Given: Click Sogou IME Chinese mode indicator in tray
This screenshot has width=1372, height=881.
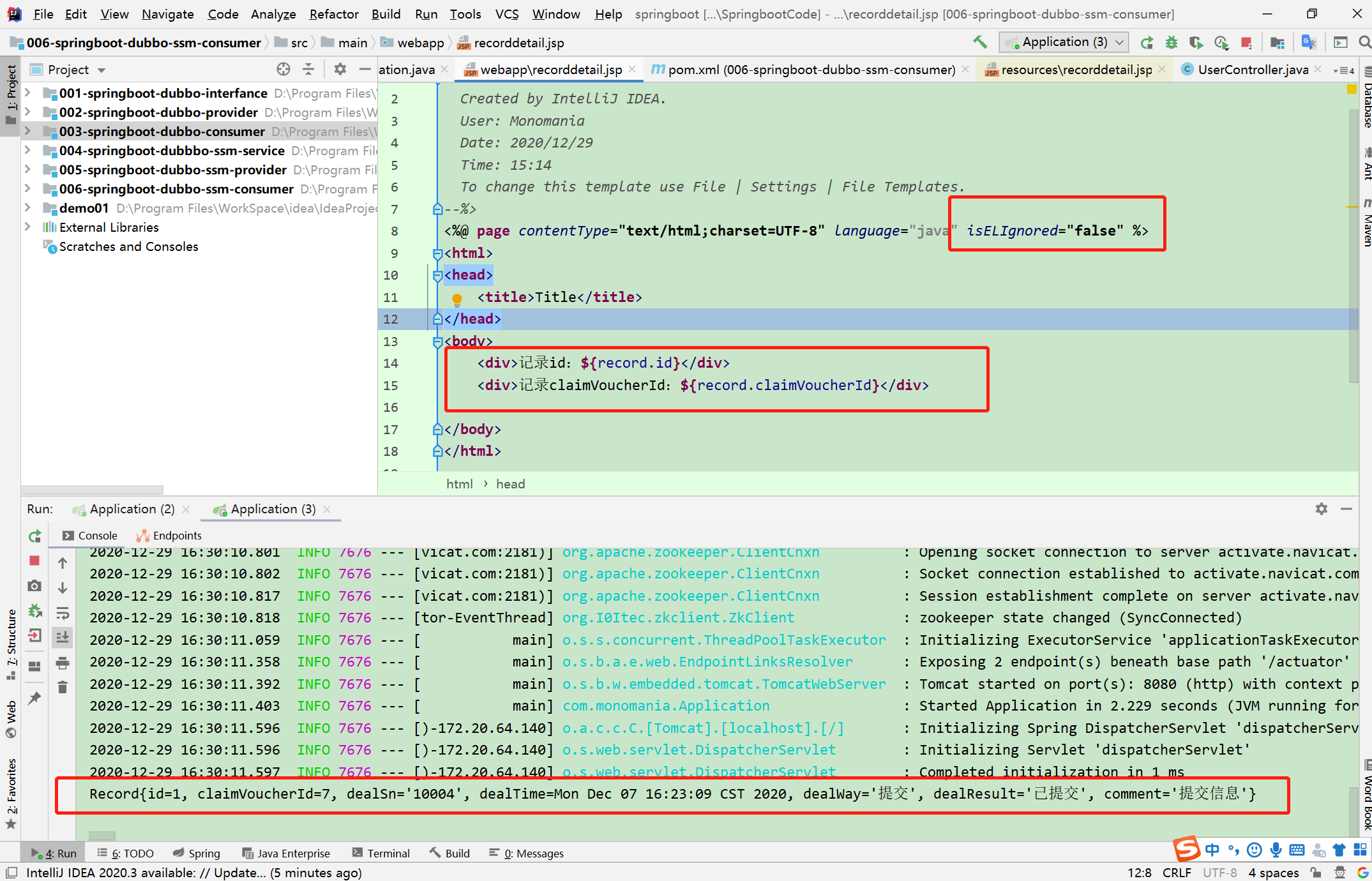Looking at the screenshot, I should (1212, 850).
